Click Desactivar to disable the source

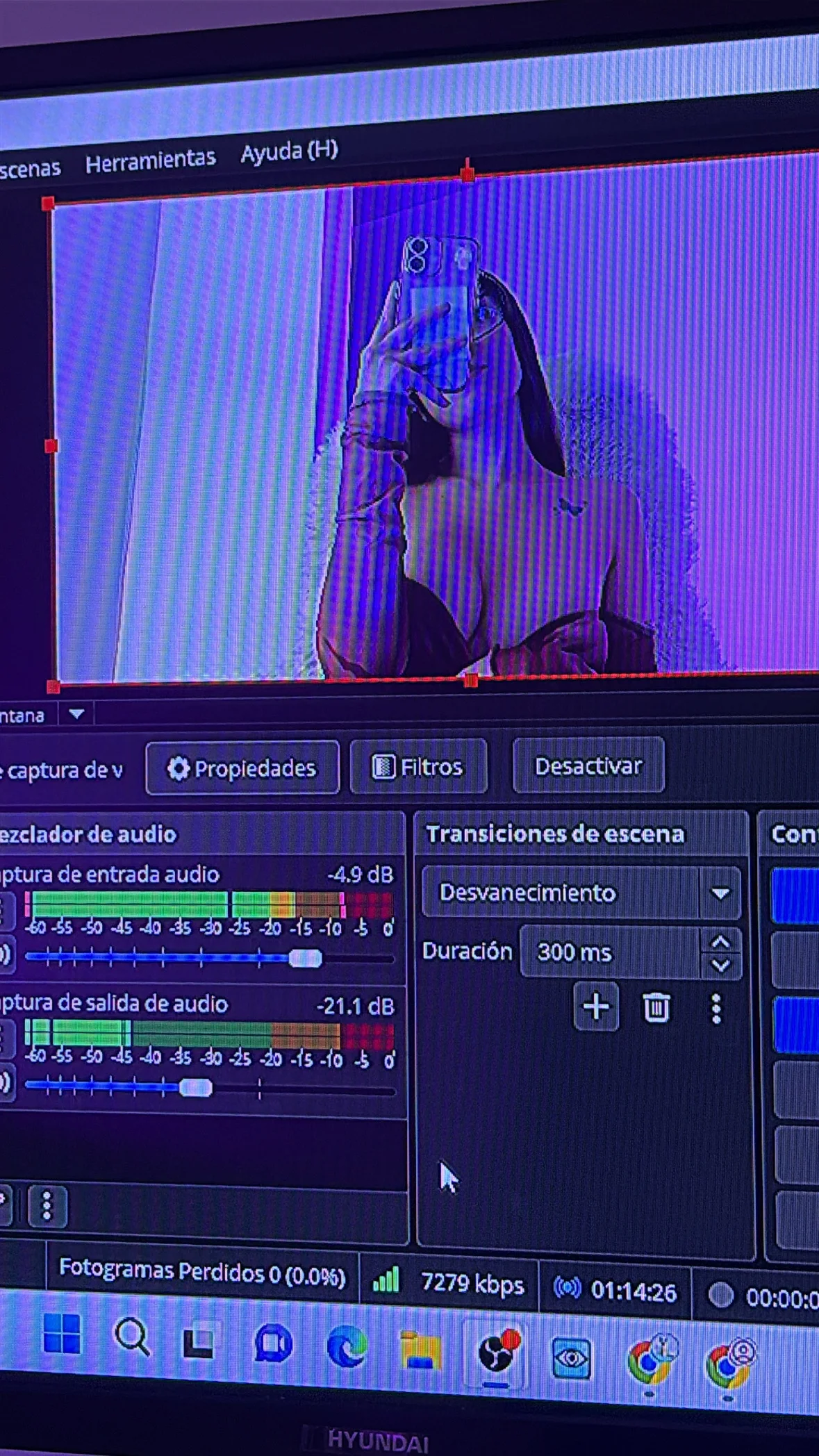[588, 766]
